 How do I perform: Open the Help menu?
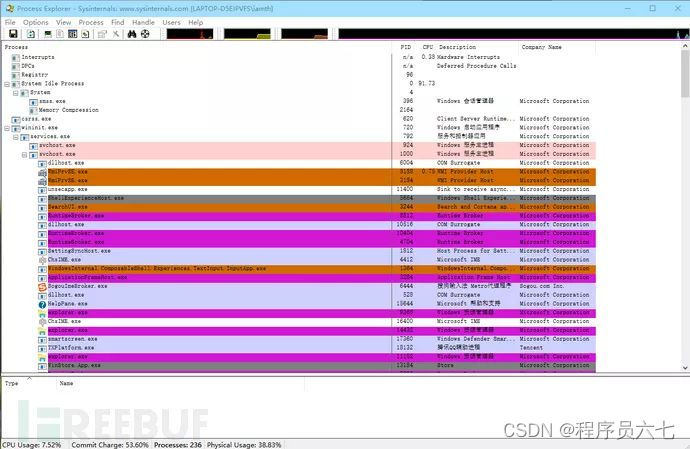tap(196, 22)
